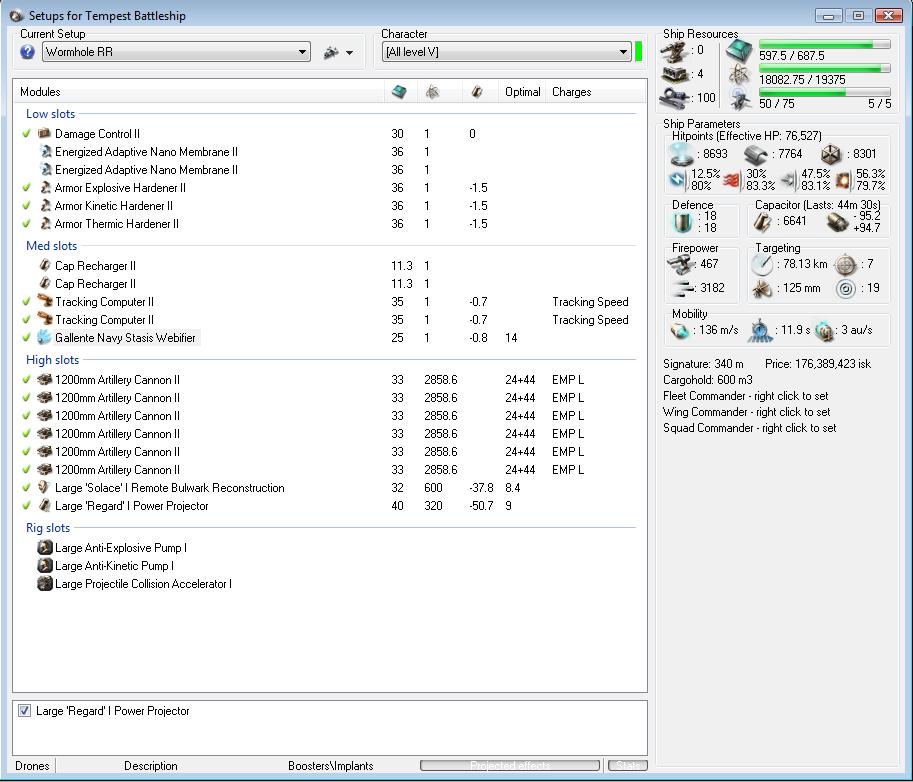Click the Damage Control II module icon
Viewport: 913px width, 782px height.
tap(44, 133)
